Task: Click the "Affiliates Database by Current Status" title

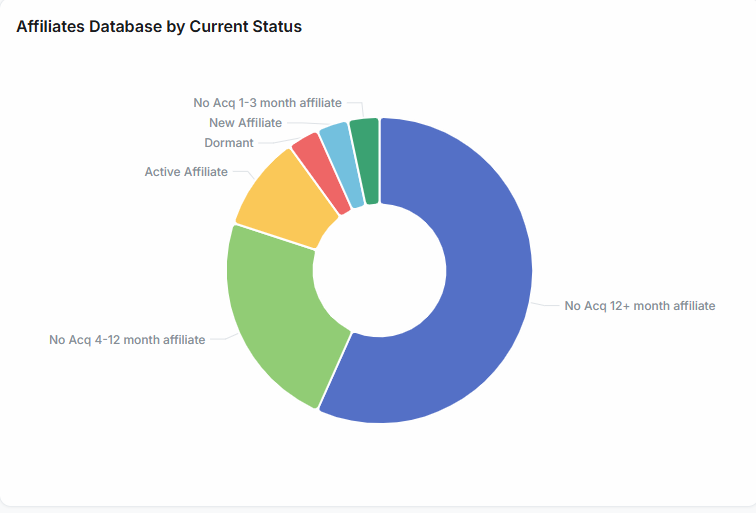Action: (159, 27)
